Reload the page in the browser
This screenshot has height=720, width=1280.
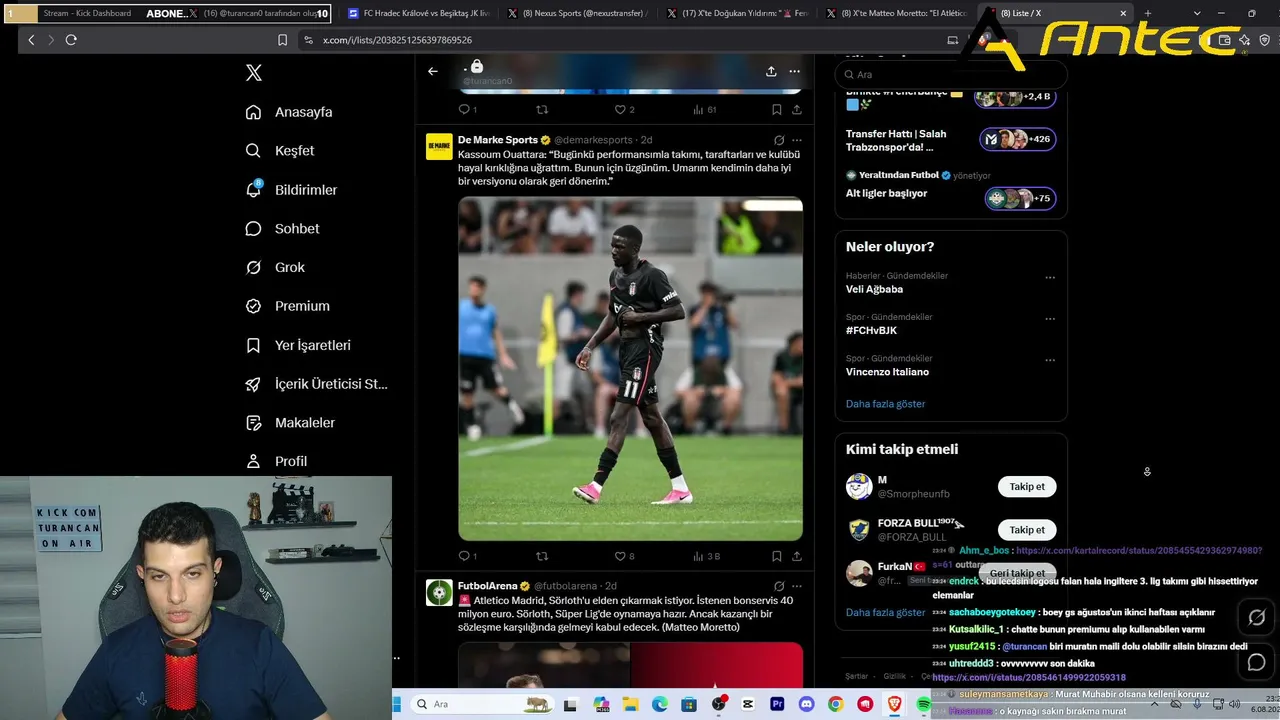71,40
